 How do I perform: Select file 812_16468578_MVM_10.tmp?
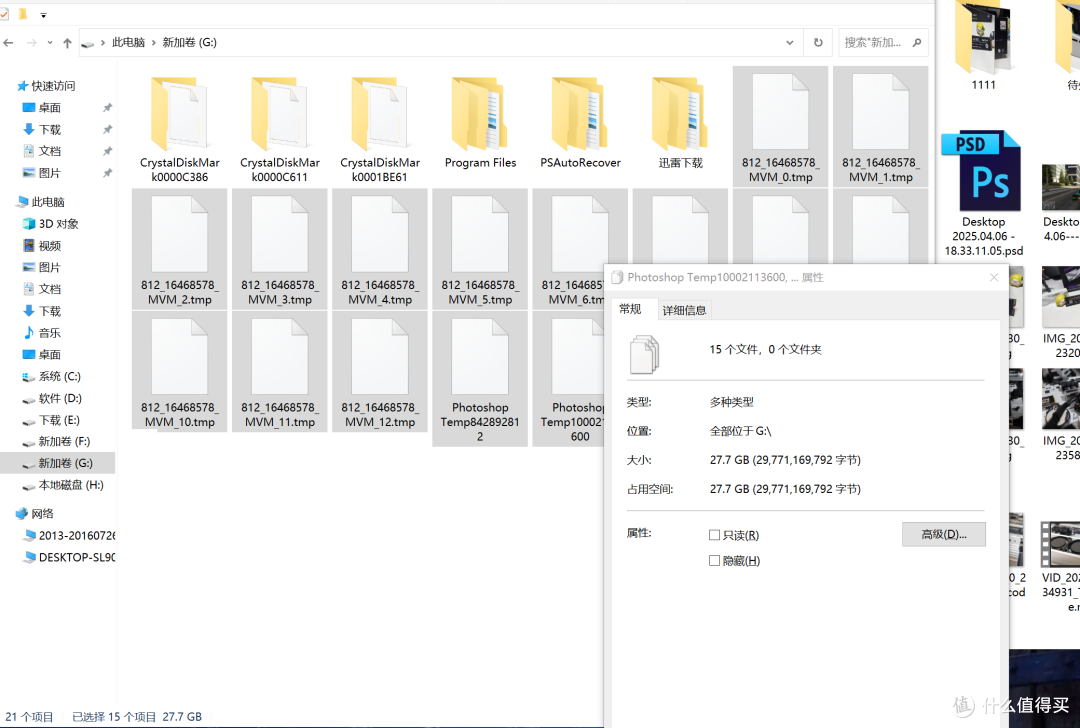(x=180, y=372)
